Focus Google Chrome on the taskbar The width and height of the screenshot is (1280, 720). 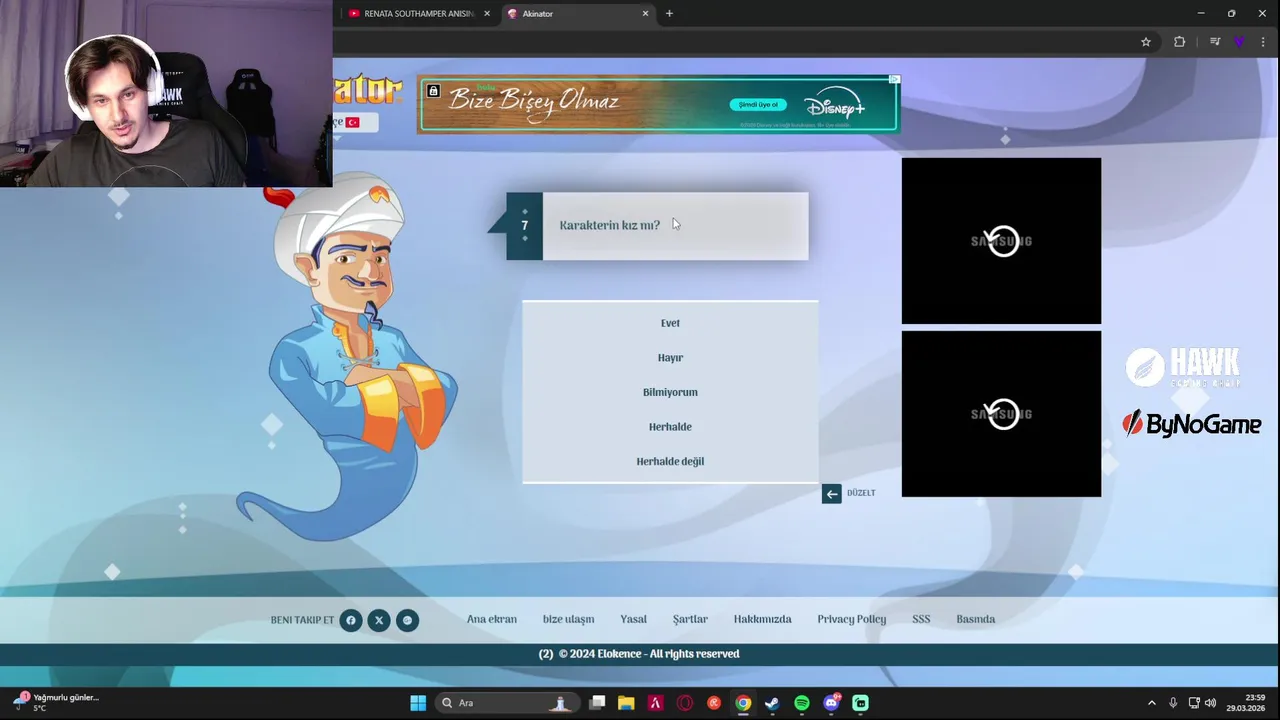(x=743, y=703)
